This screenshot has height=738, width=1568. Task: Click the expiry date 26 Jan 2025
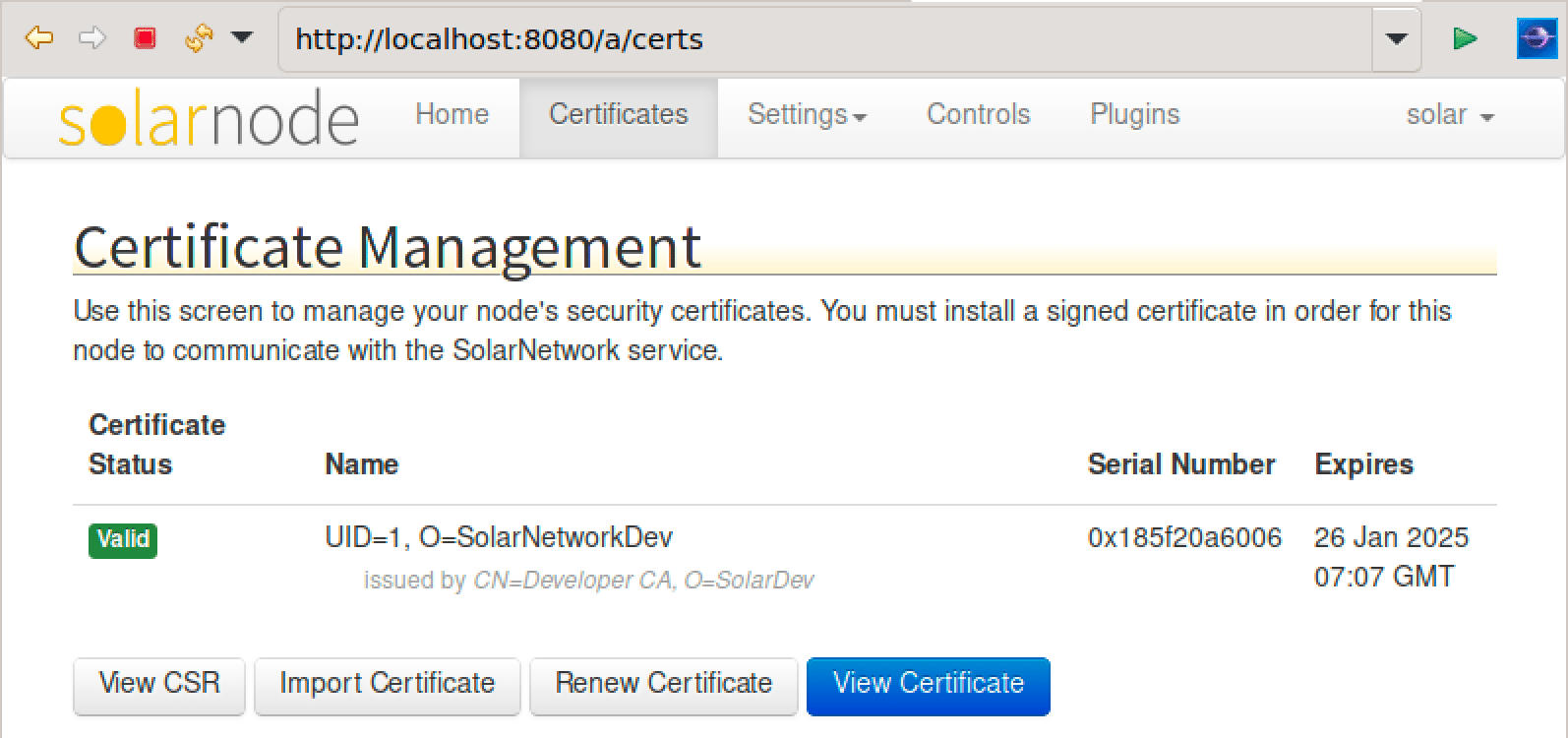pos(1391,537)
